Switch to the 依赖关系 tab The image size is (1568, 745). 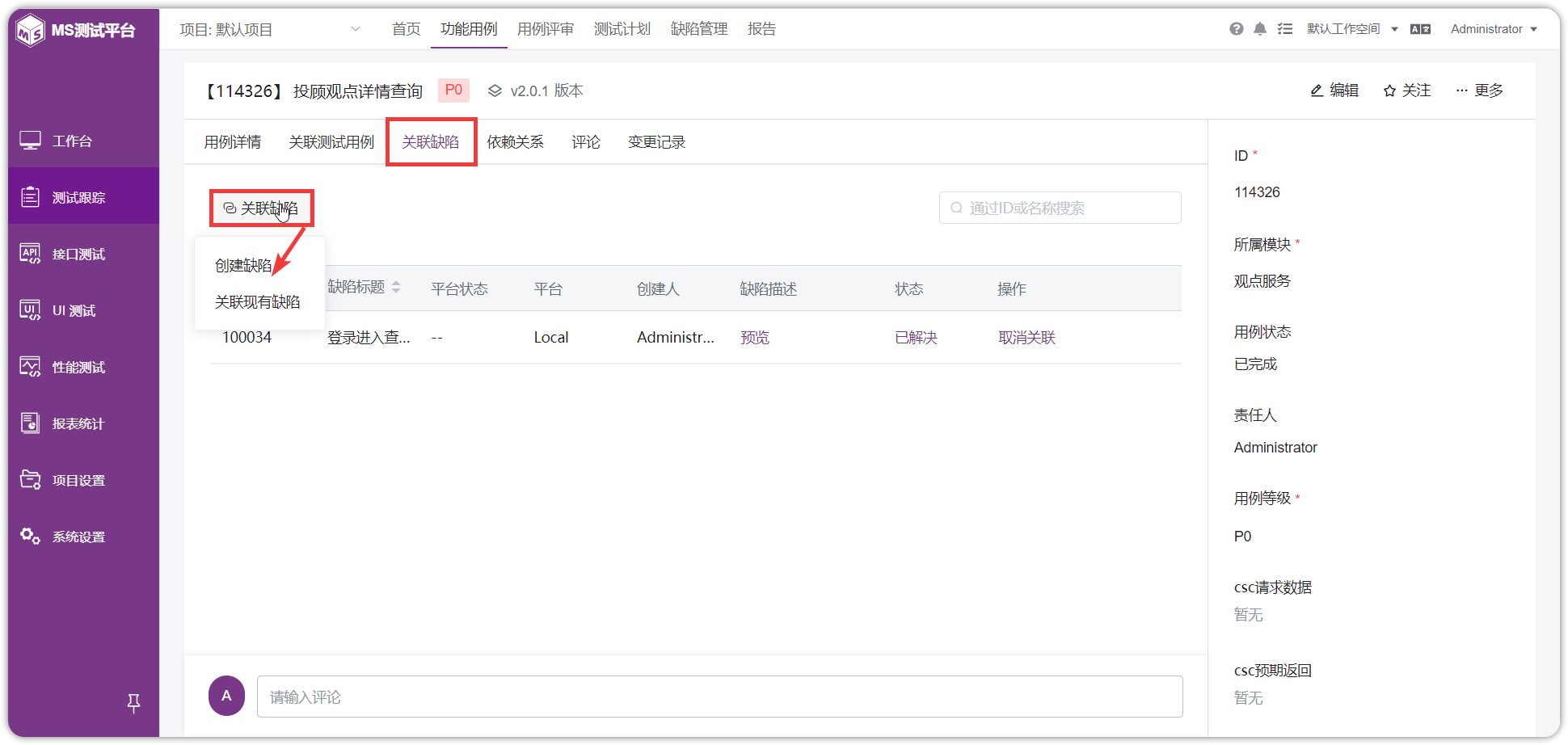[x=515, y=142]
